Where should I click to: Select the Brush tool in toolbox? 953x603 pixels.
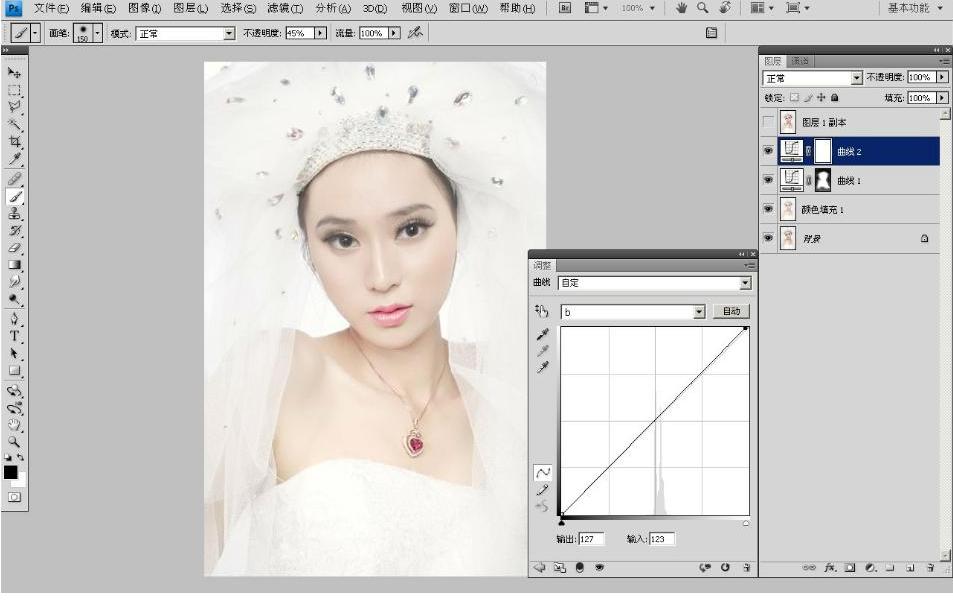click(x=14, y=196)
